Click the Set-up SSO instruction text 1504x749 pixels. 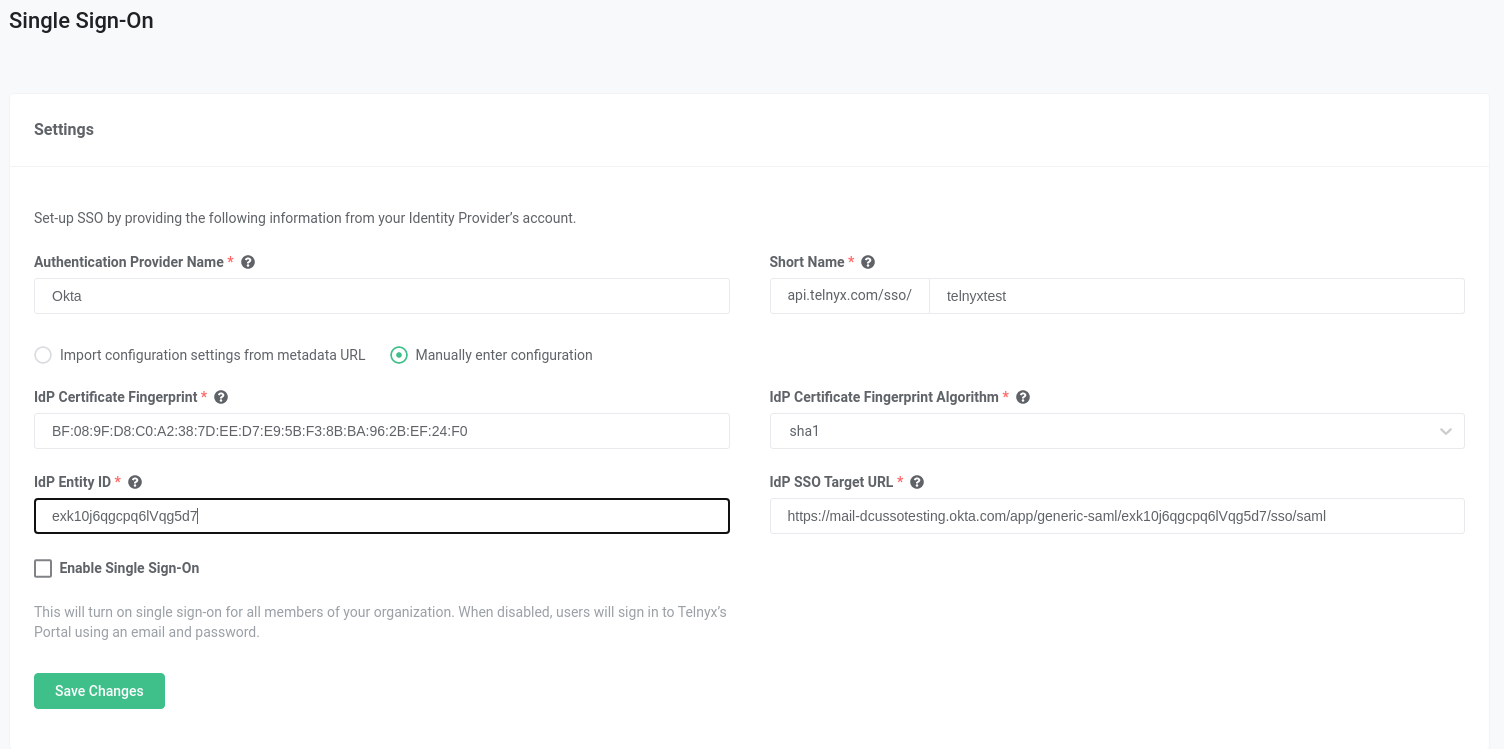pos(305,218)
